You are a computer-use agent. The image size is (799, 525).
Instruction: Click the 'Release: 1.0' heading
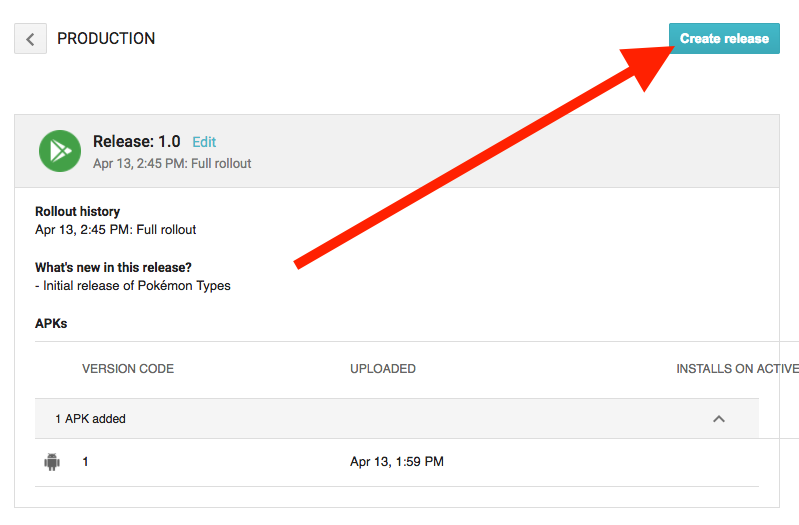pyautogui.click(x=136, y=141)
